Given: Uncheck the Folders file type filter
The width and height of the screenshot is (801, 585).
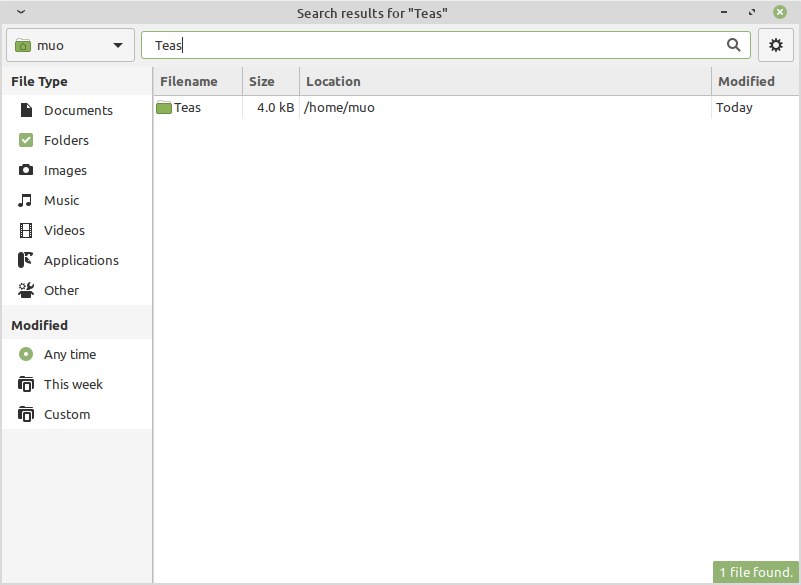Looking at the screenshot, I should [x=77, y=141].
